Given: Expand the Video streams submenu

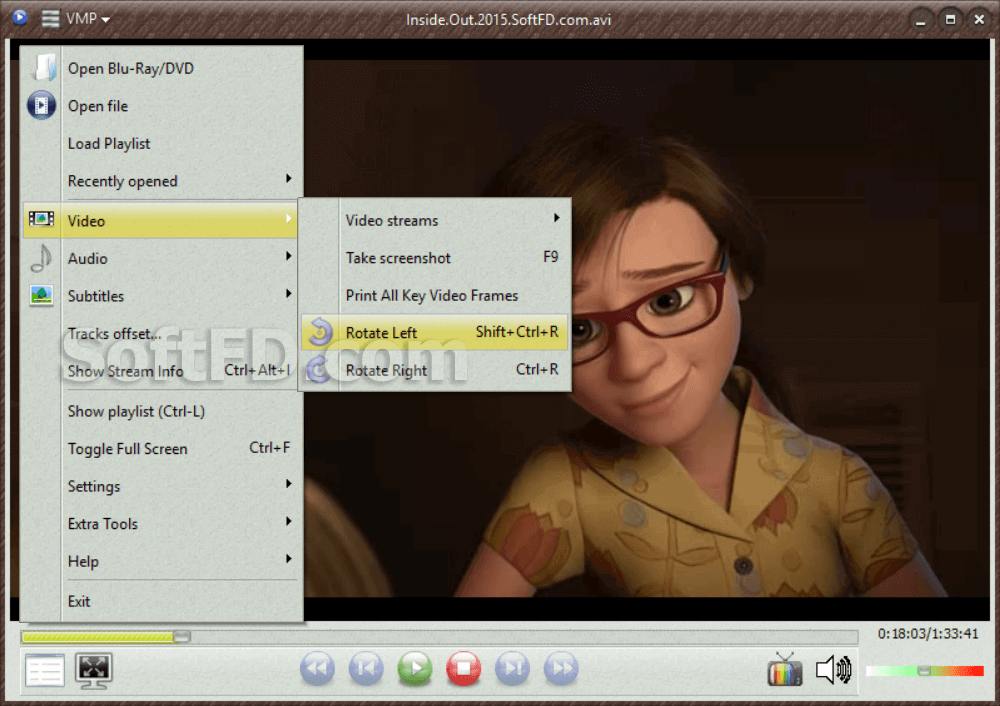Looking at the screenshot, I should point(556,218).
